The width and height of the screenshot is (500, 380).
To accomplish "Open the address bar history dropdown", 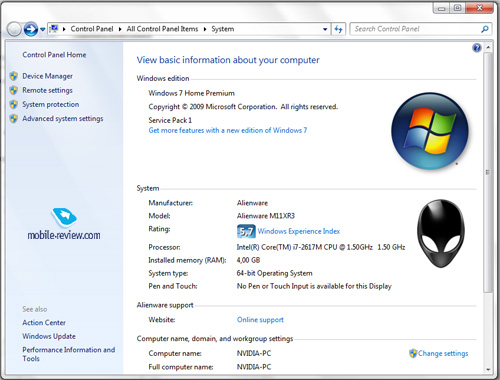I will coord(325,29).
